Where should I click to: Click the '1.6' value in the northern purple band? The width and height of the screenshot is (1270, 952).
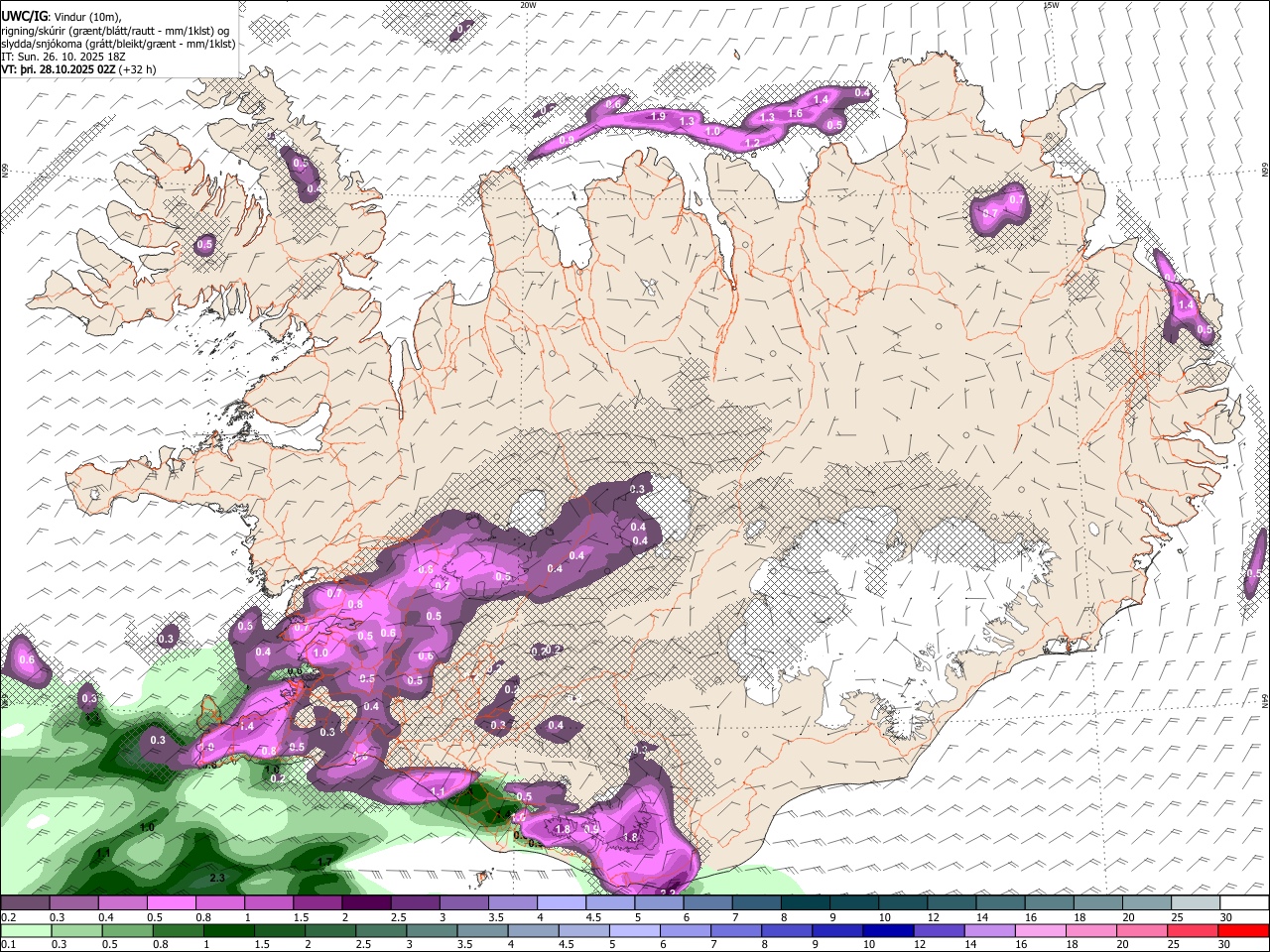[795, 114]
